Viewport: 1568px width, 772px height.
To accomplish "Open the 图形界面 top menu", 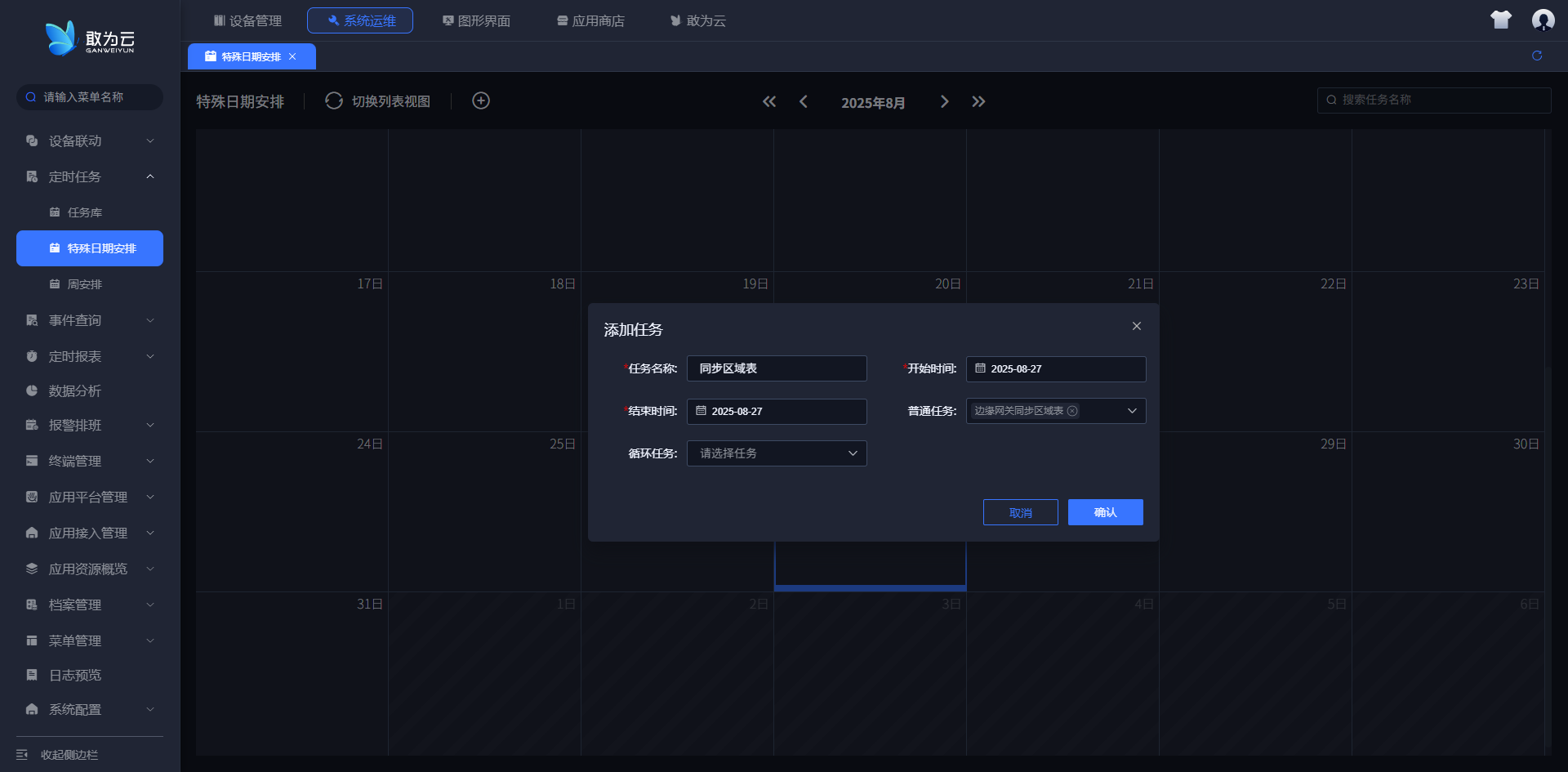I will pyautogui.click(x=476, y=20).
